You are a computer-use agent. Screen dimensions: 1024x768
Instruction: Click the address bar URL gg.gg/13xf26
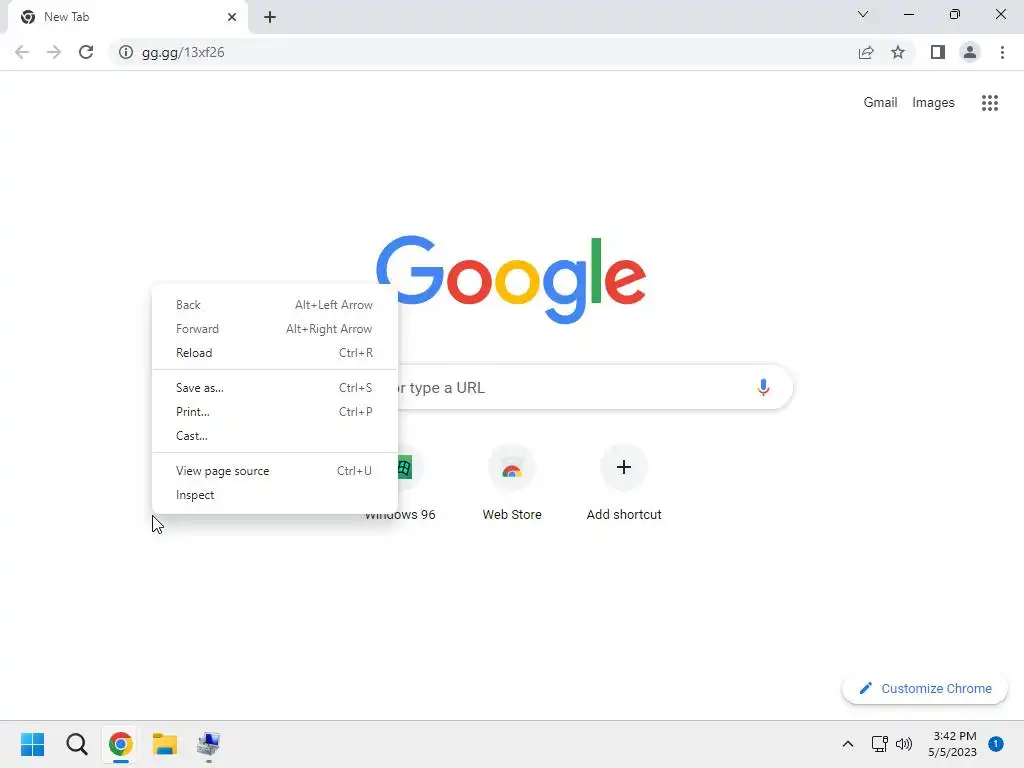[183, 52]
